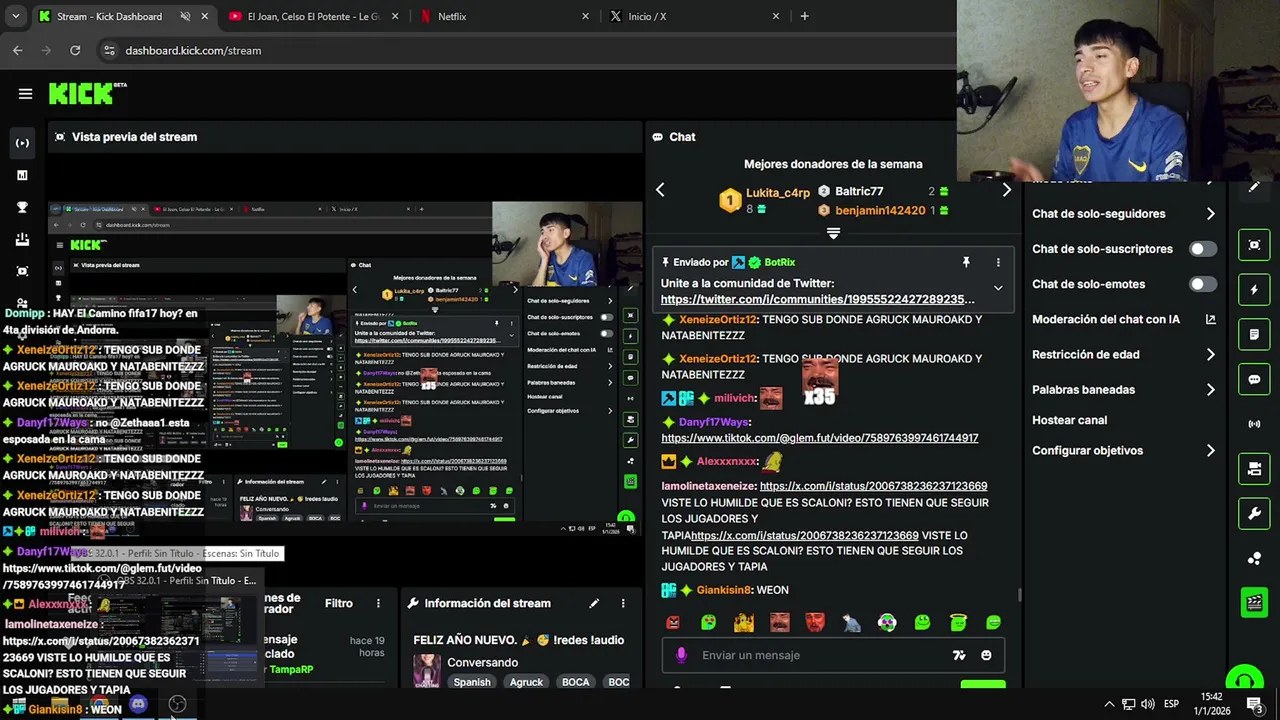Open a new browser tab
The image size is (1280, 720).
tap(804, 16)
